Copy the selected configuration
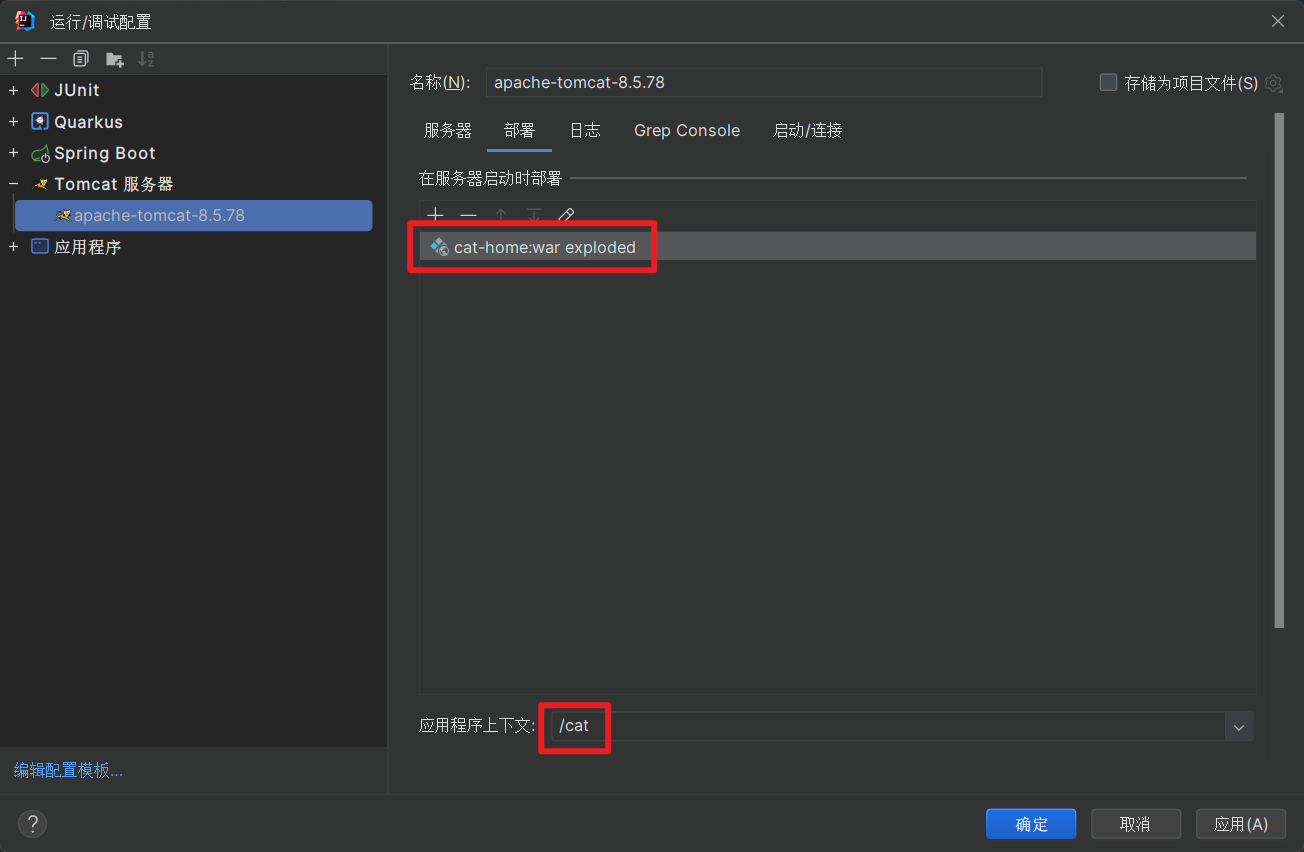 [81, 59]
